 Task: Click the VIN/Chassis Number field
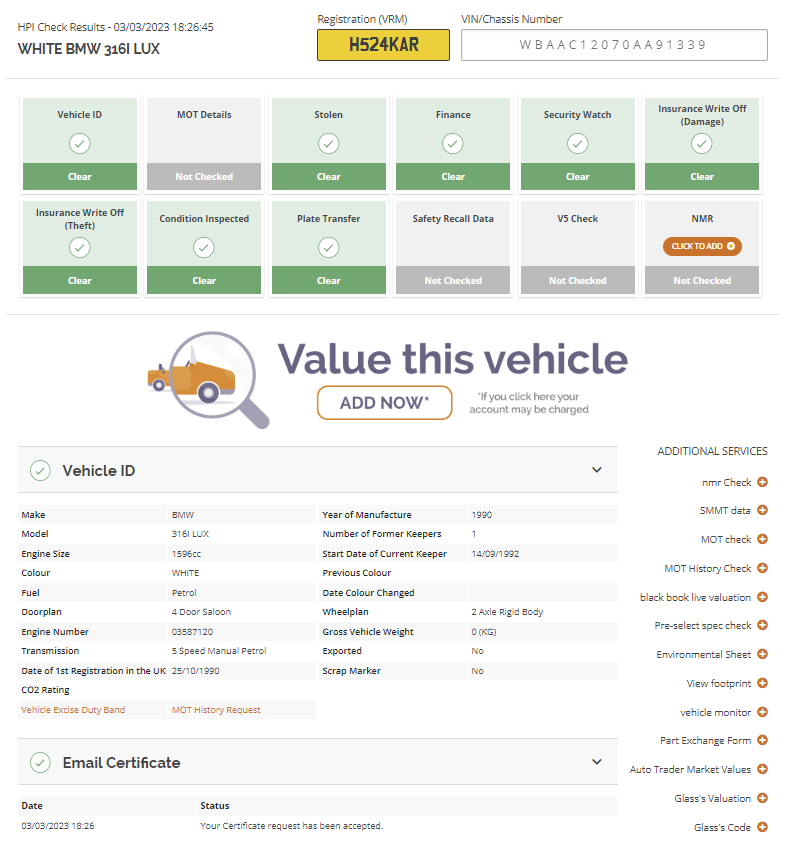pos(614,45)
